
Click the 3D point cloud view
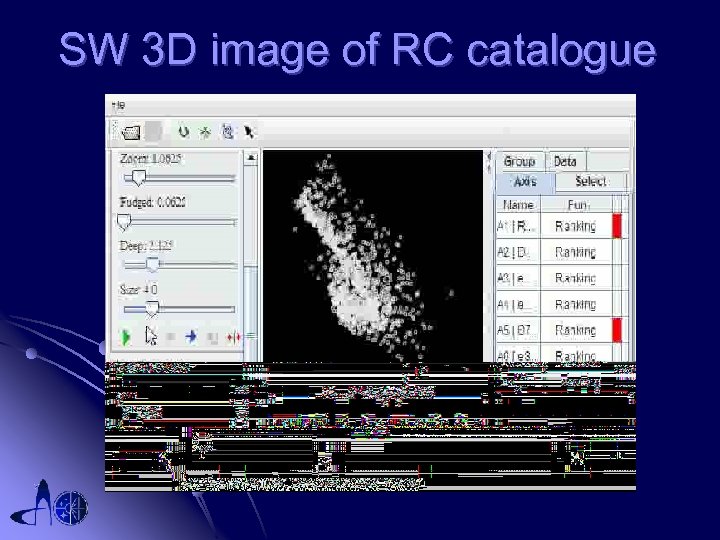click(372, 256)
